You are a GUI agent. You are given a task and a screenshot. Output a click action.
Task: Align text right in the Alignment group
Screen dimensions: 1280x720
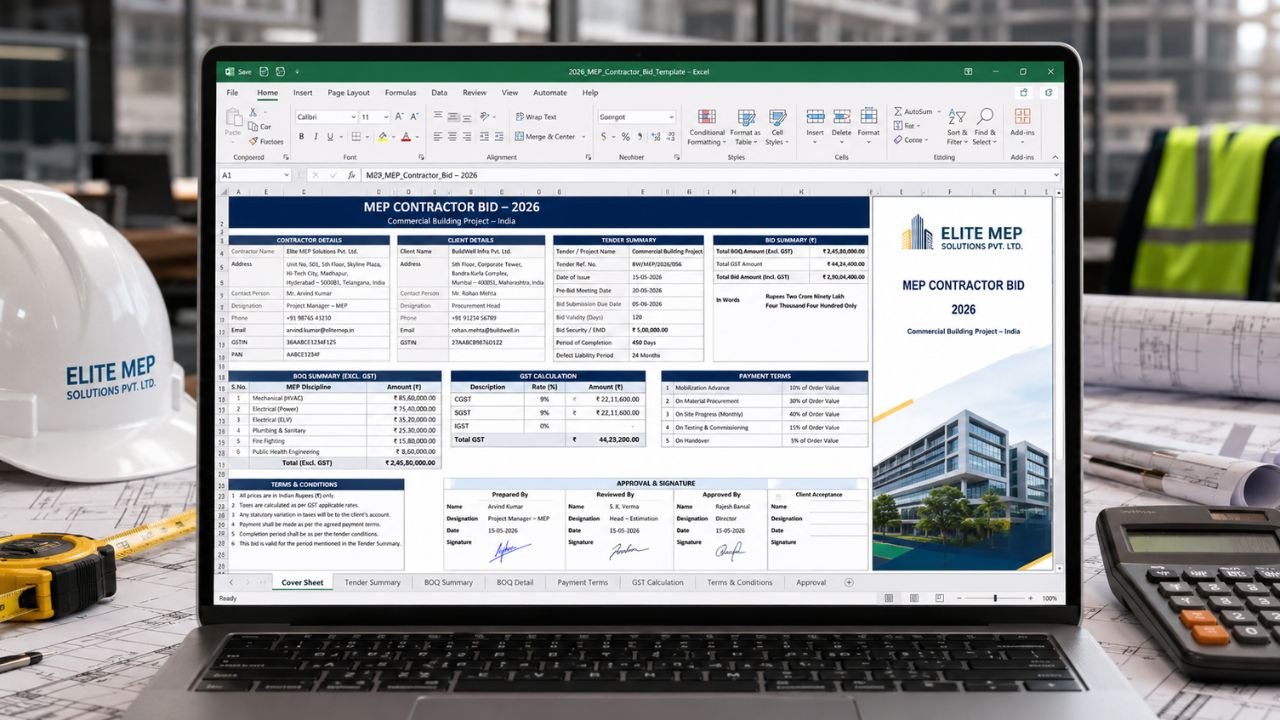(x=467, y=136)
